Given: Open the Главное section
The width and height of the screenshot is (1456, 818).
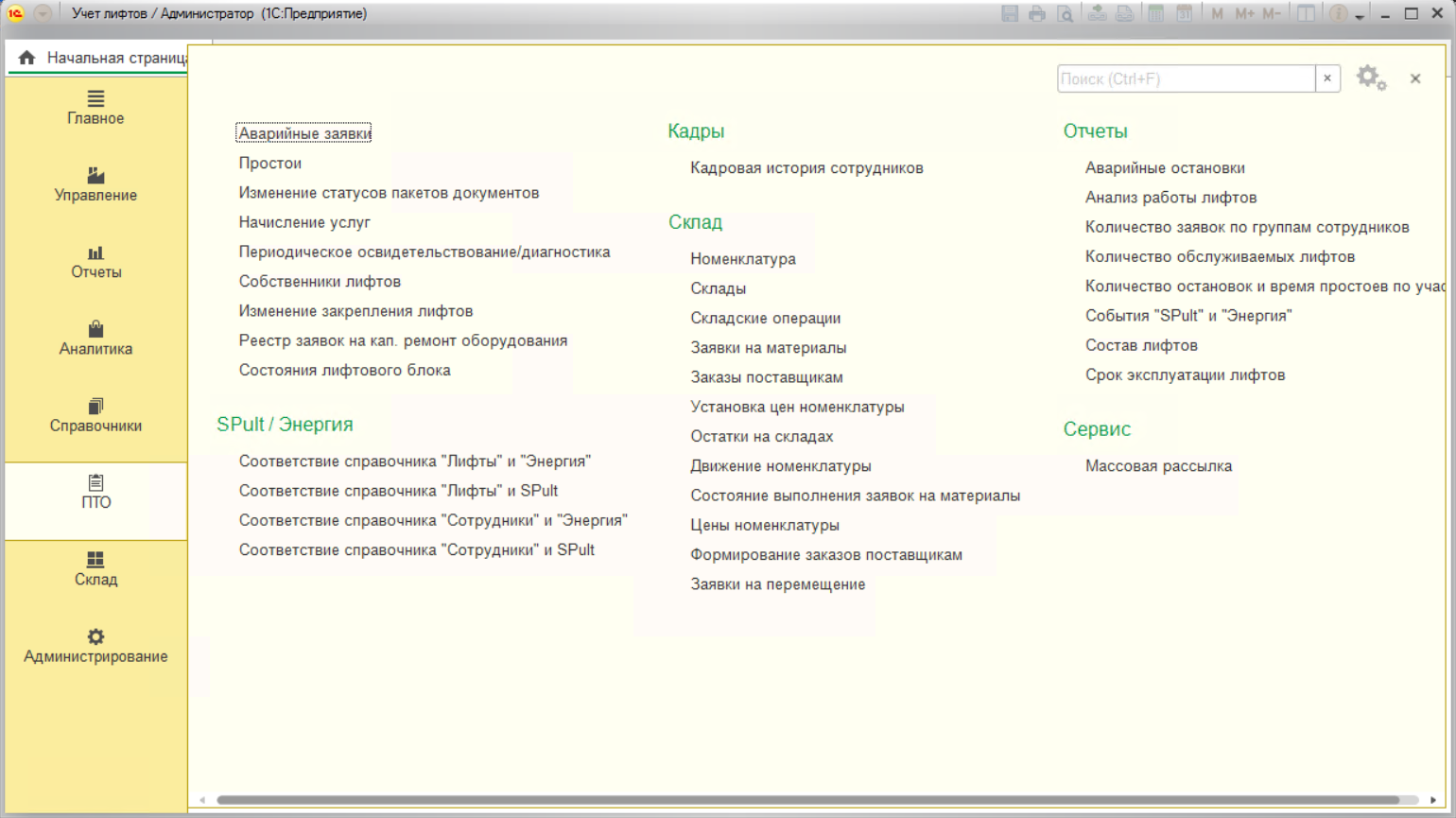Looking at the screenshot, I should (95, 108).
